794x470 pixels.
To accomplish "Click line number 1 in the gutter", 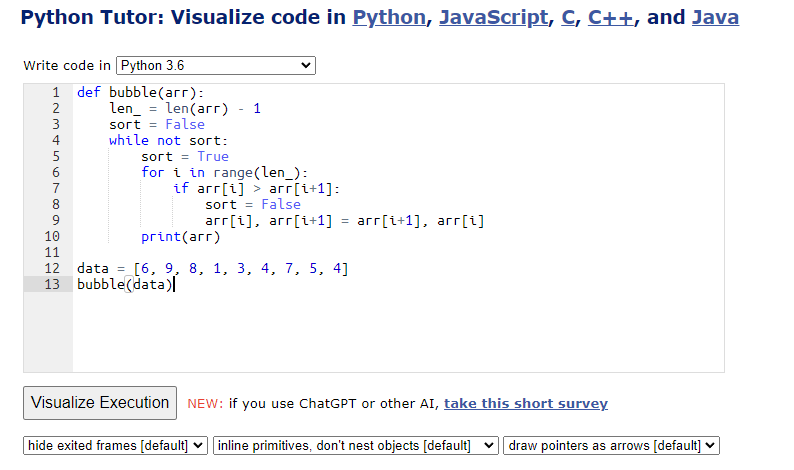I will pyautogui.click(x=56, y=93).
